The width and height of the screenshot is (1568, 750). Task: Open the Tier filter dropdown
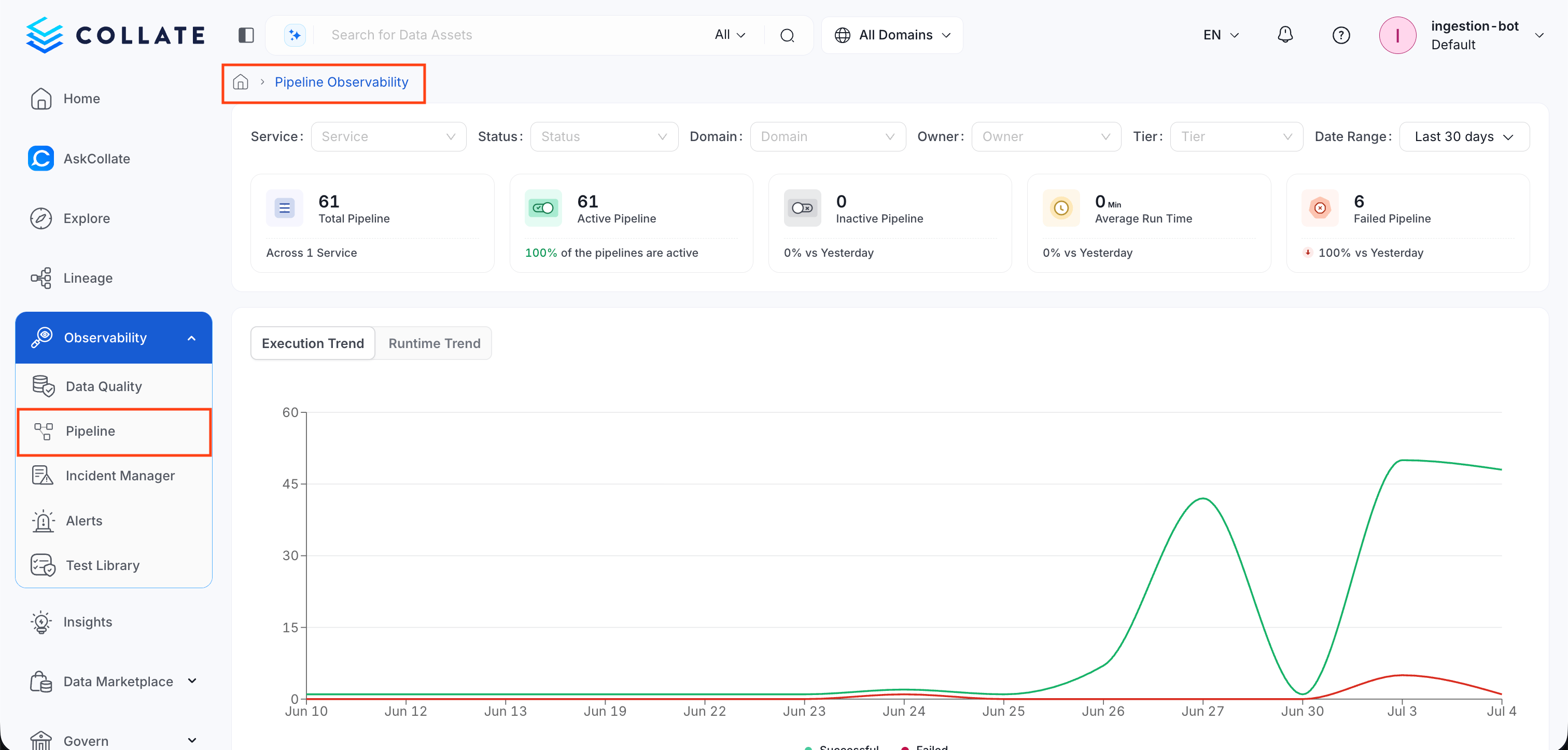[1236, 136]
